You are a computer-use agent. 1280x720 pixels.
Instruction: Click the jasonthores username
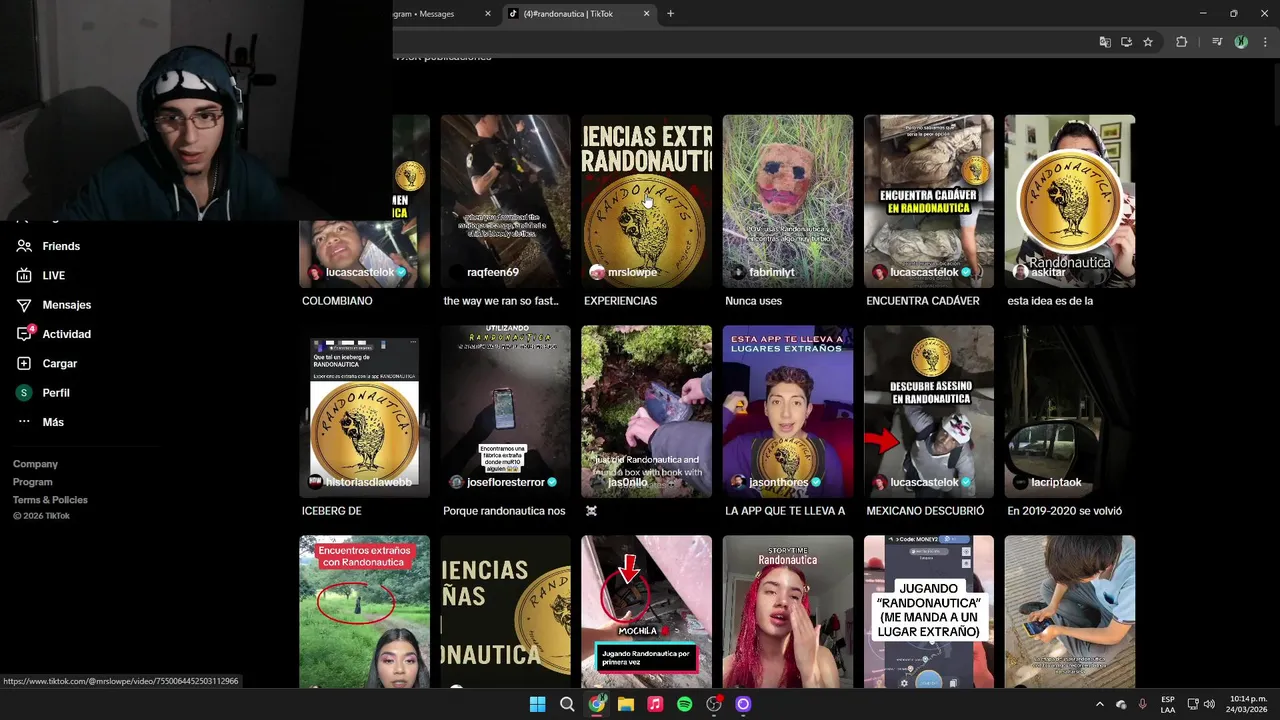click(x=778, y=482)
